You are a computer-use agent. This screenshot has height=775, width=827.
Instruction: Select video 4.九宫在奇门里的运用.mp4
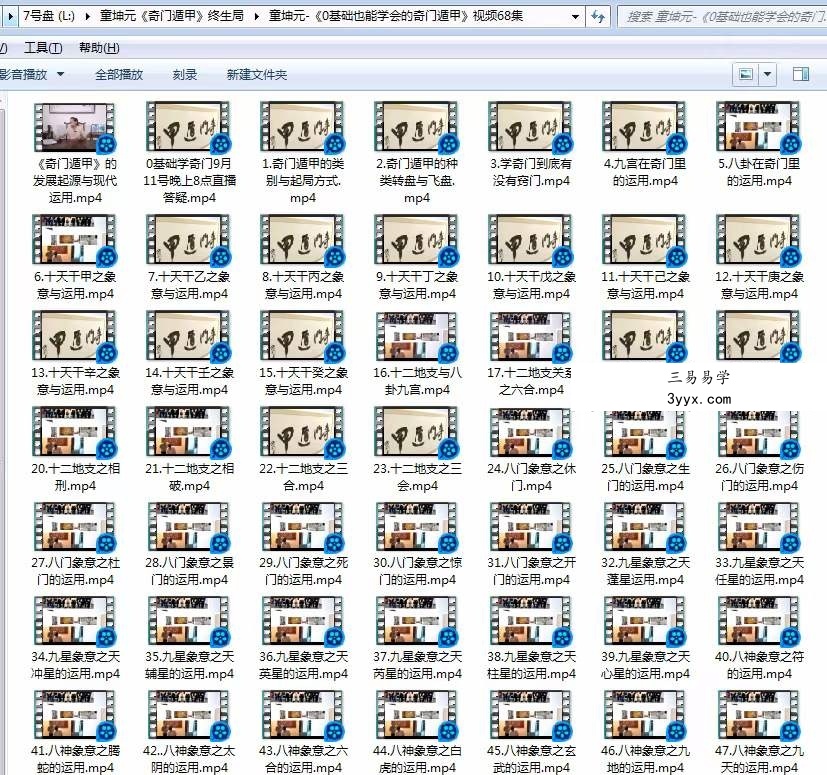tap(645, 145)
